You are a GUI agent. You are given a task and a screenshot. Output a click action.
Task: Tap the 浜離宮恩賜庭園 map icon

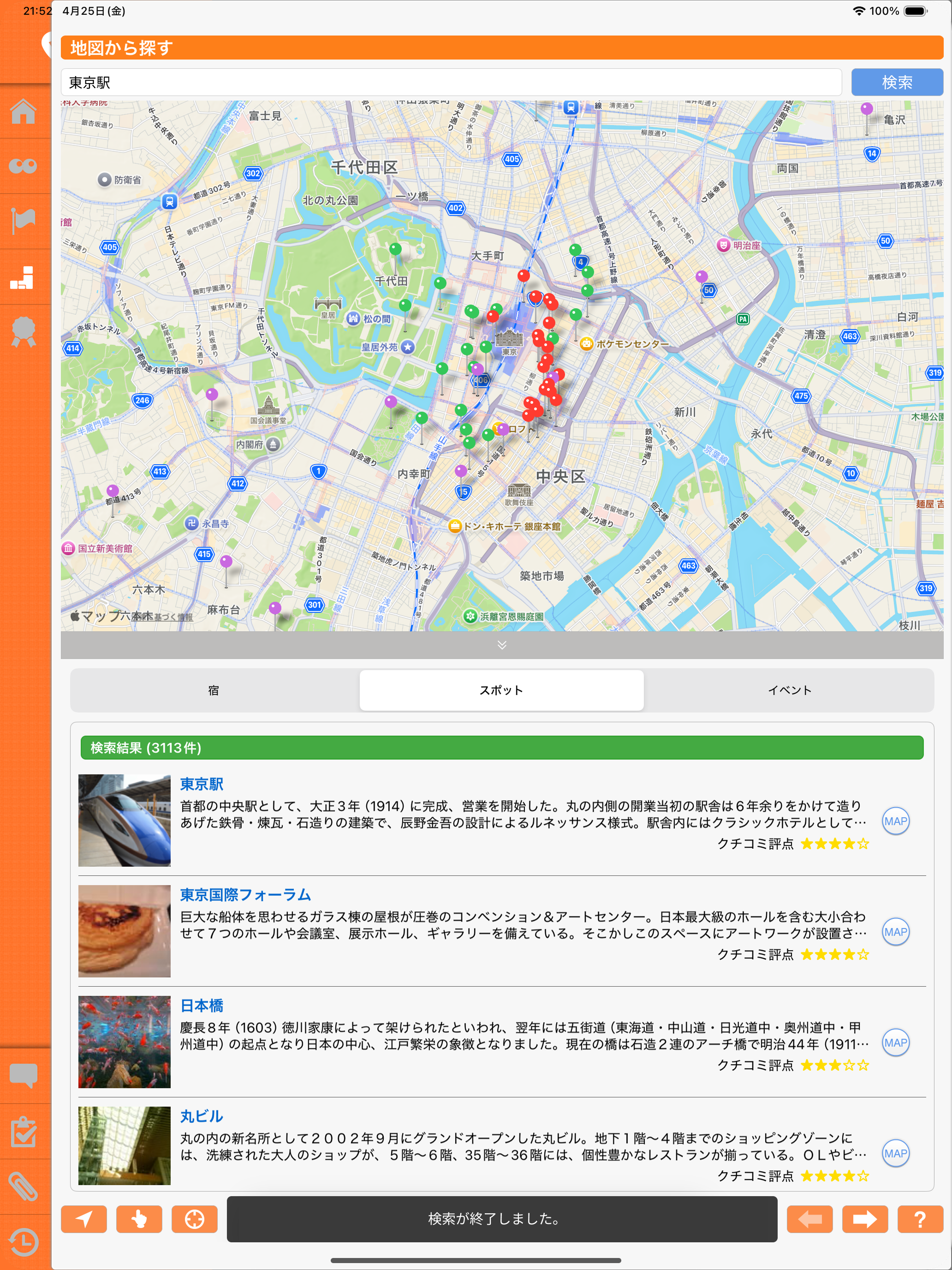click(470, 616)
